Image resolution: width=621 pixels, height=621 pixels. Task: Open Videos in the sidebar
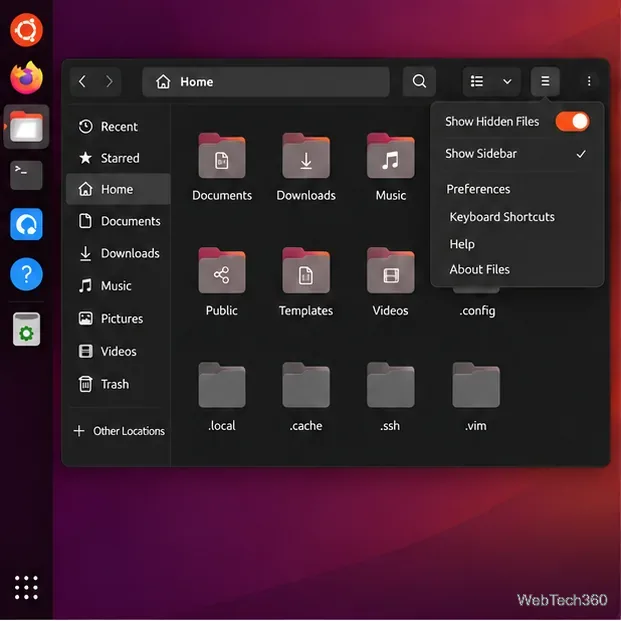[x=118, y=351]
